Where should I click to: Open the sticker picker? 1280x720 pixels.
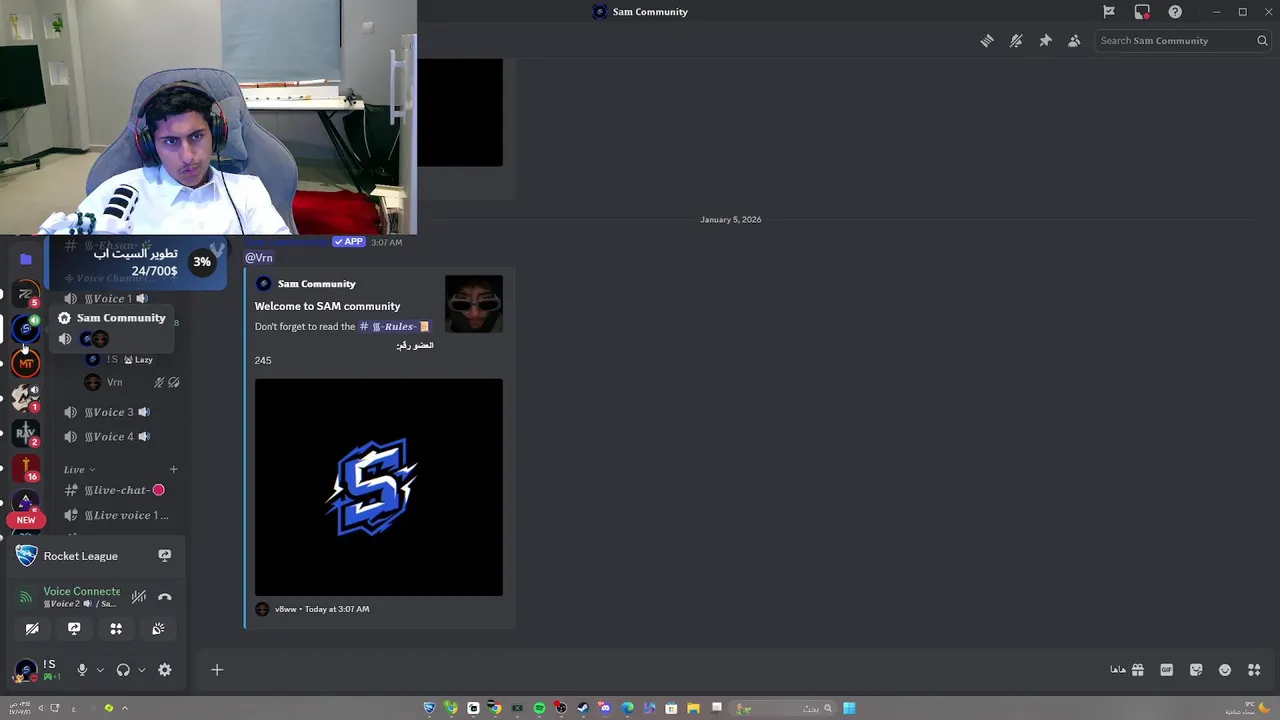tap(1196, 670)
